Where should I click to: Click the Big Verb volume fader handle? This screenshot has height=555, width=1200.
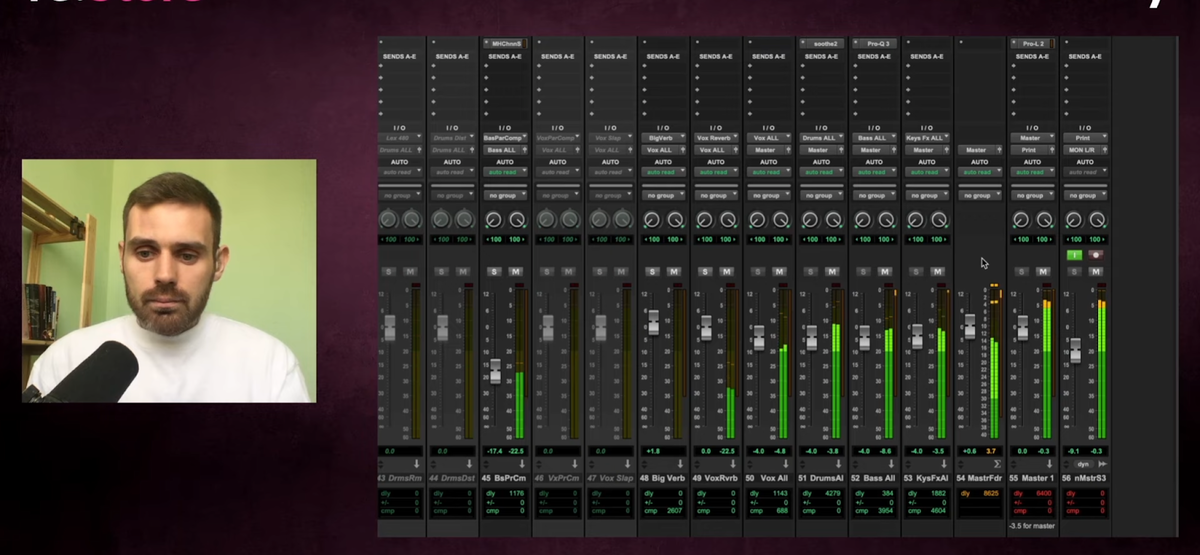[652, 322]
